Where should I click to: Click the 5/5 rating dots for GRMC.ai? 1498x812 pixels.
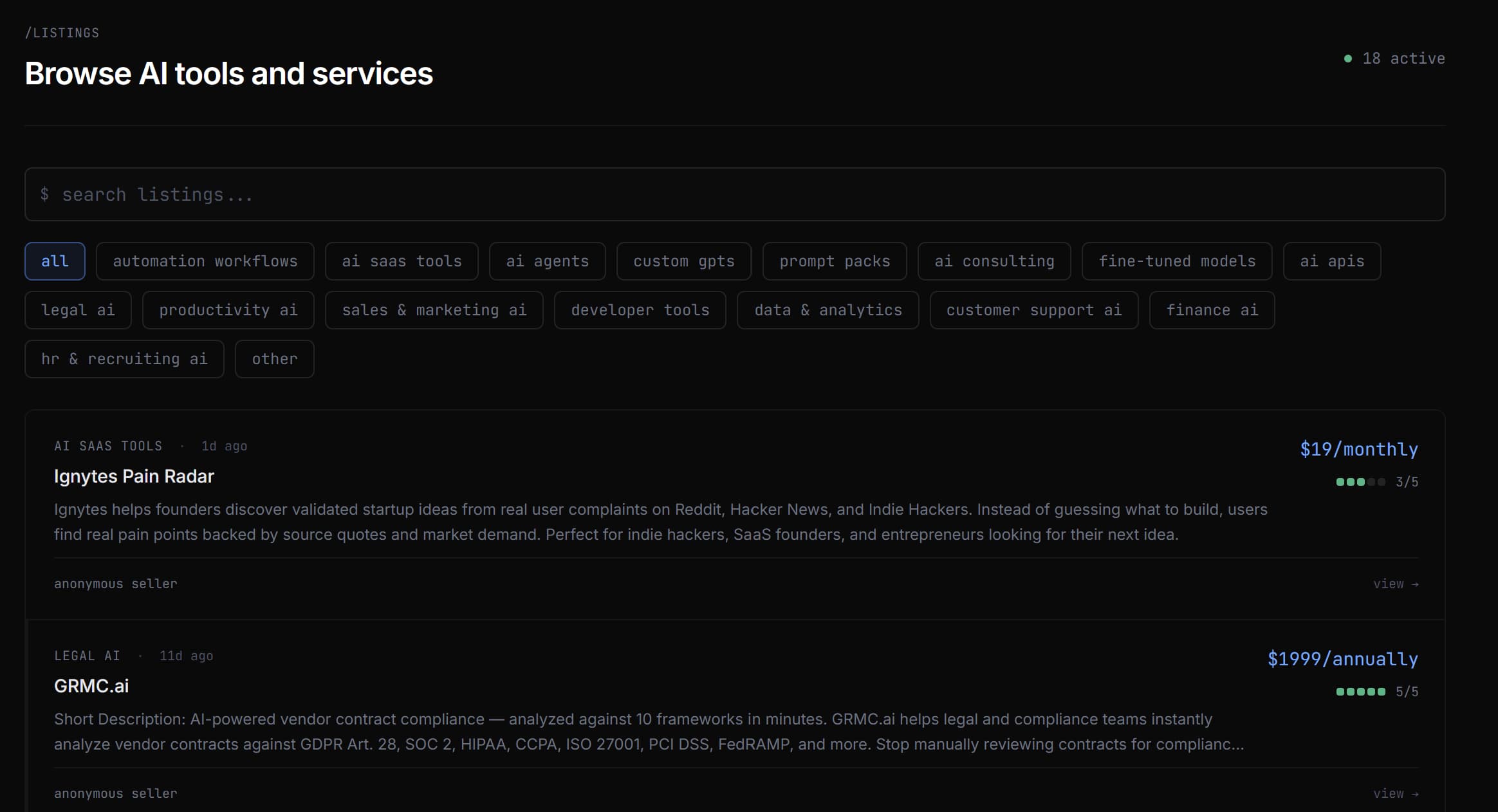1360,692
